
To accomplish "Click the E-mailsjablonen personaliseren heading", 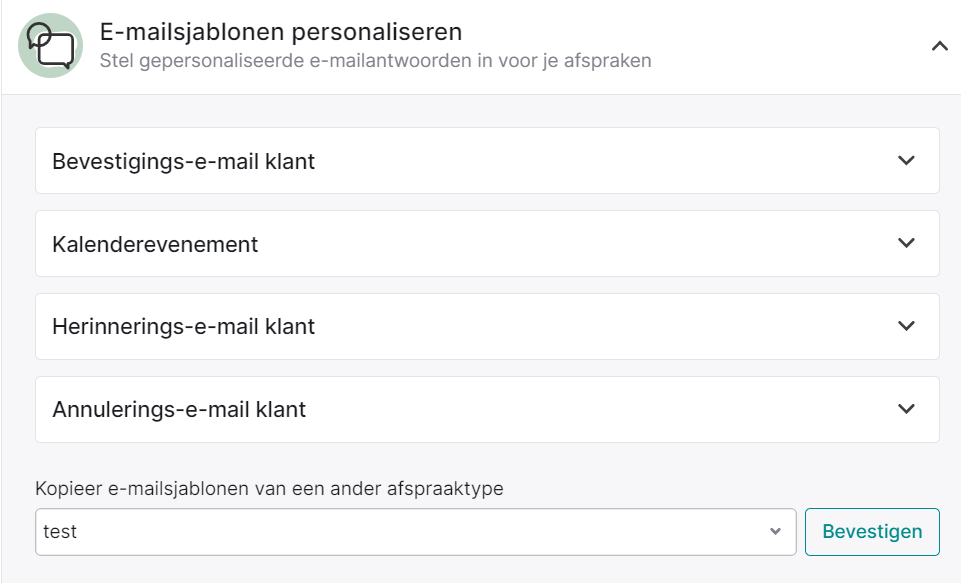I will pyautogui.click(x=281, y=32).
